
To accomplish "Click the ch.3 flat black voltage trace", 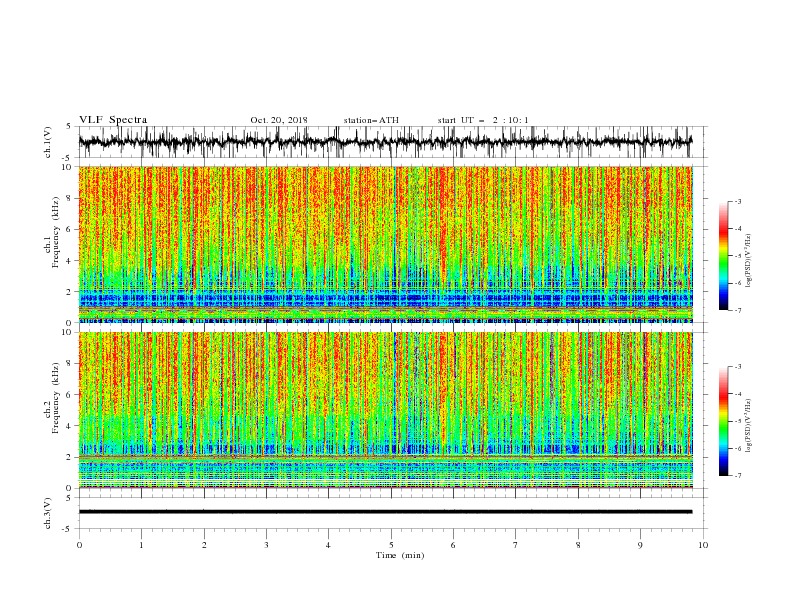I will pyautogui.click(x=385, y=512).
